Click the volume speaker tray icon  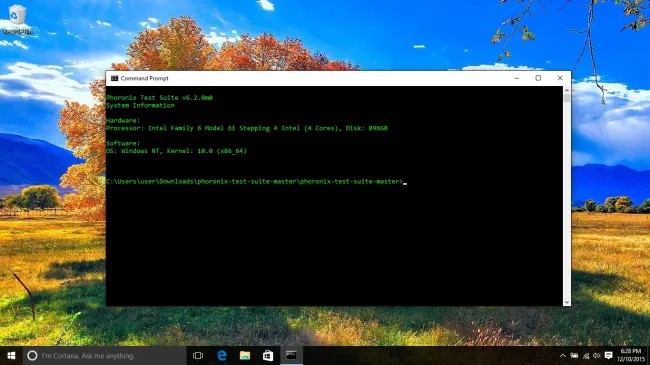click(597, 355)
